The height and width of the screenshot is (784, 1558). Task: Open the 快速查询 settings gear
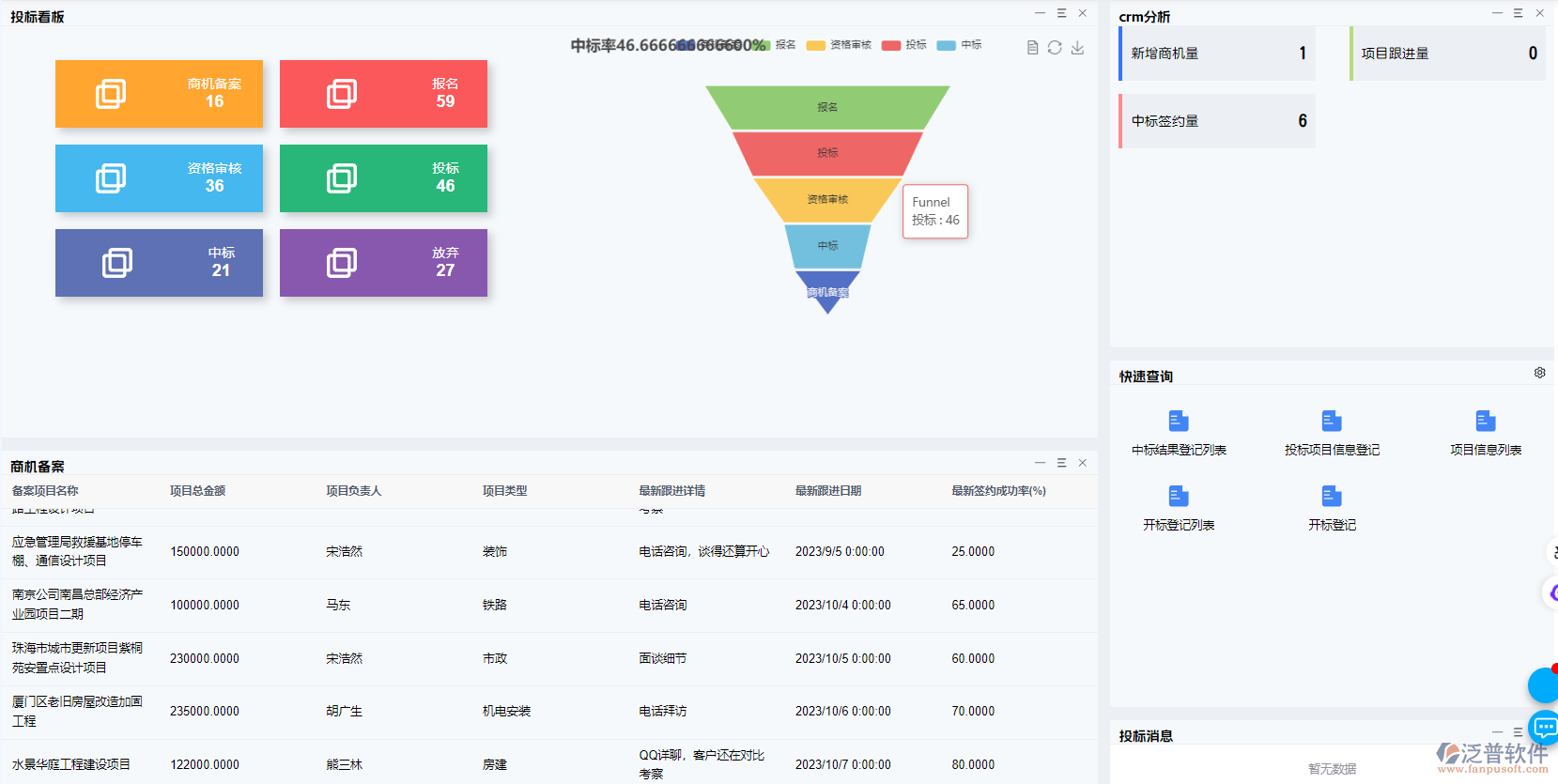pos(1539,373)
